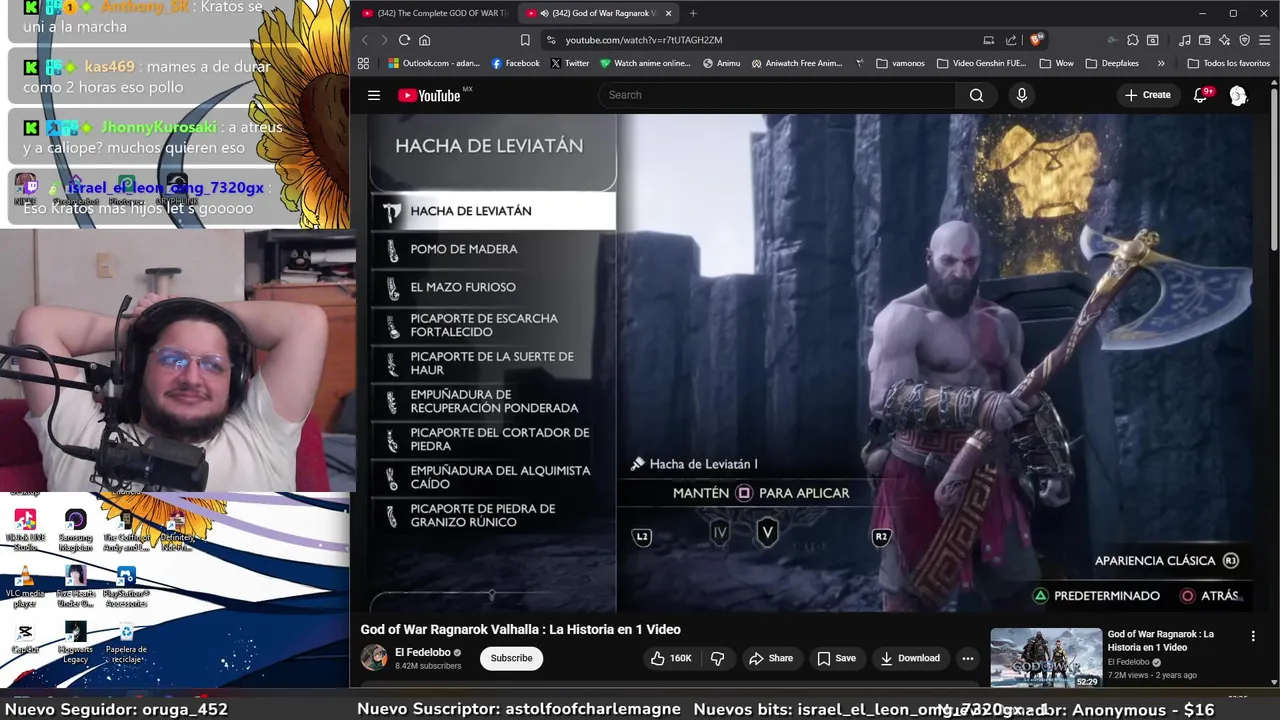Open the YouTube account avatar menu
This screenshot has width=1280, height=720.
pos(1238,95)
